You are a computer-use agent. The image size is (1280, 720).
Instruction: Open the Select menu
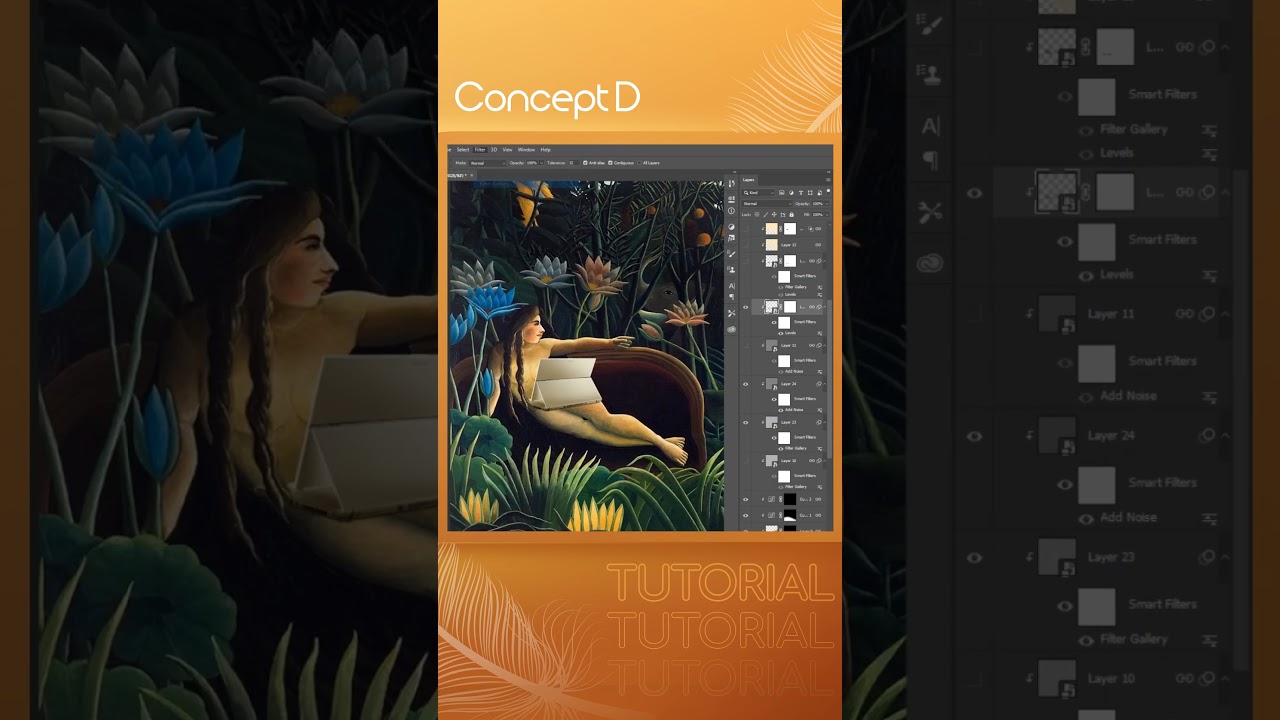(463, 150)
